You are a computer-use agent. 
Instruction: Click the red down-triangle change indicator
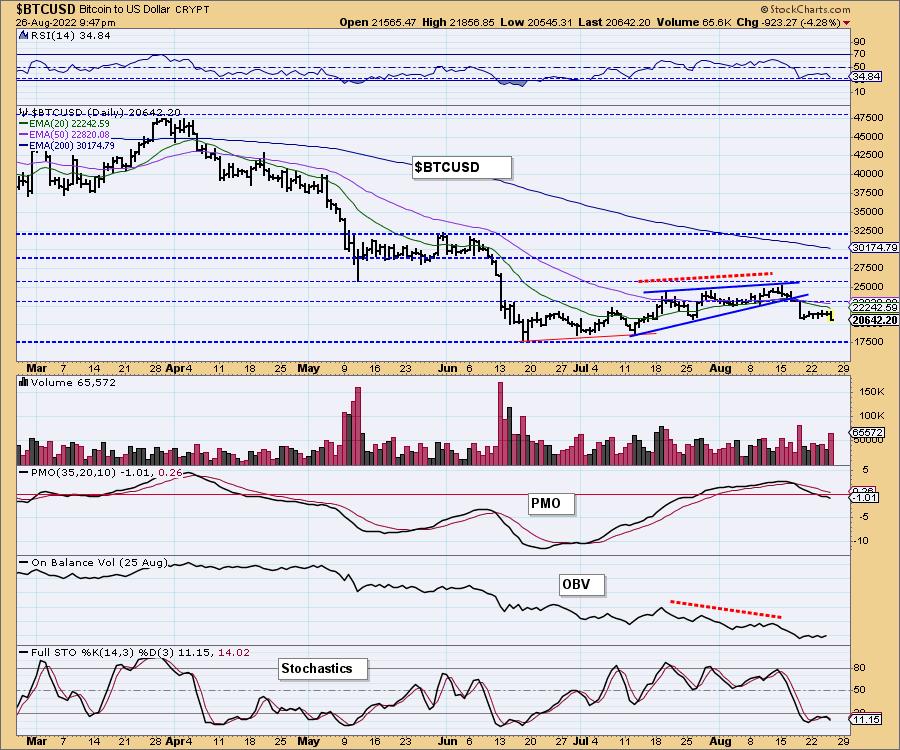(x=847, y=23)
